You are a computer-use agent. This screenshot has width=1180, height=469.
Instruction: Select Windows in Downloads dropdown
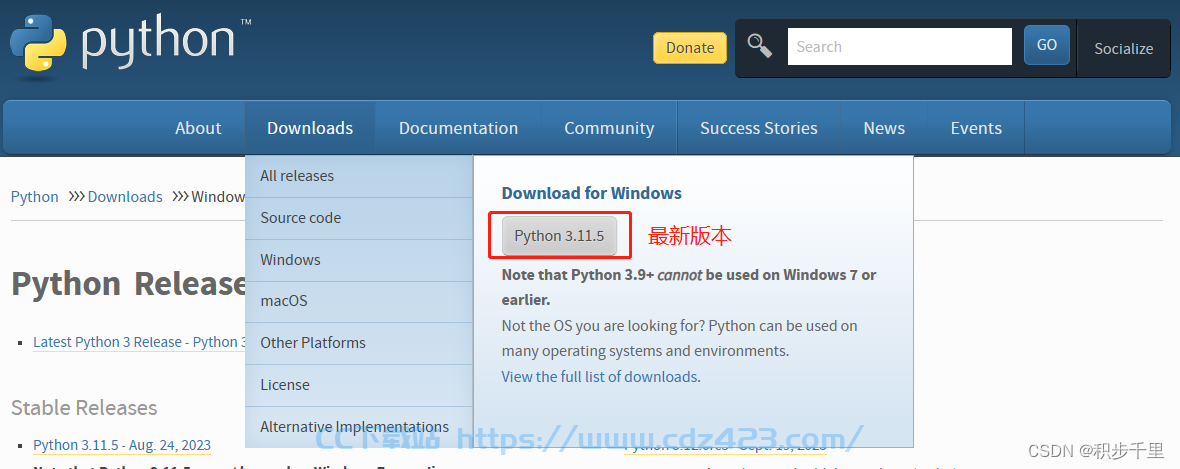[x=359, y=260]
